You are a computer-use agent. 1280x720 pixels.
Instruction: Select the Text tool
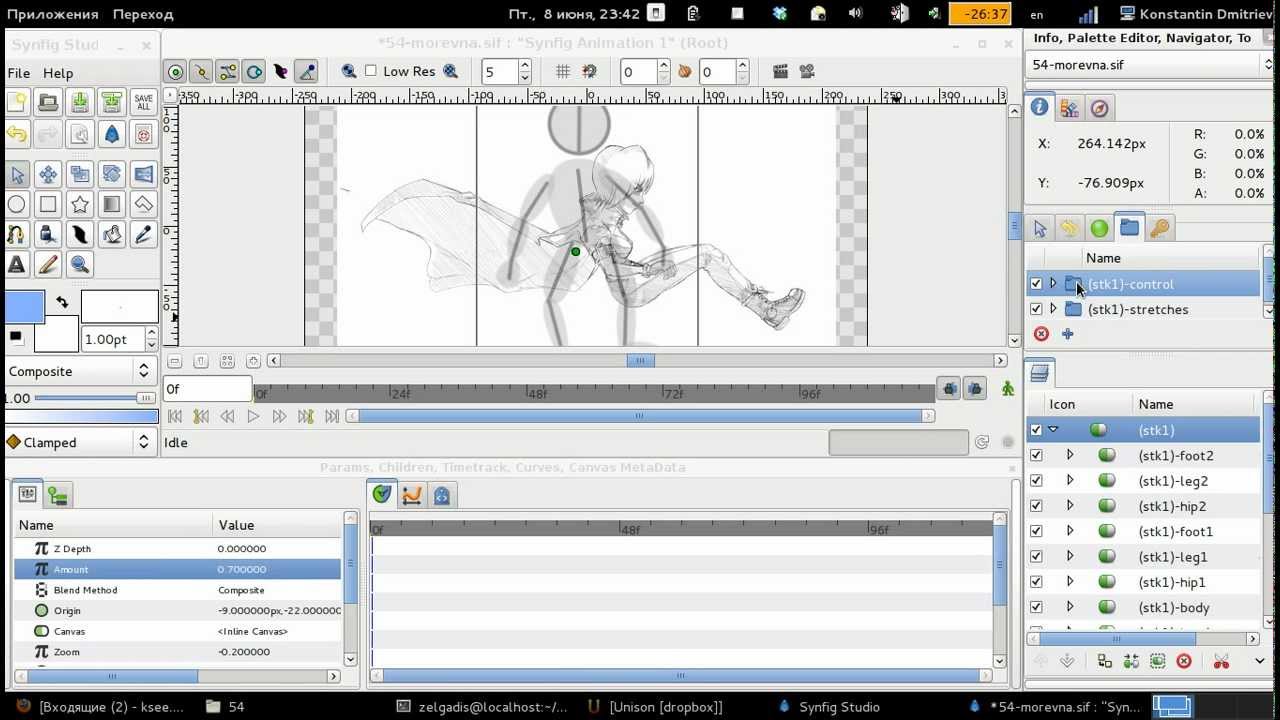tap(17, 265)
